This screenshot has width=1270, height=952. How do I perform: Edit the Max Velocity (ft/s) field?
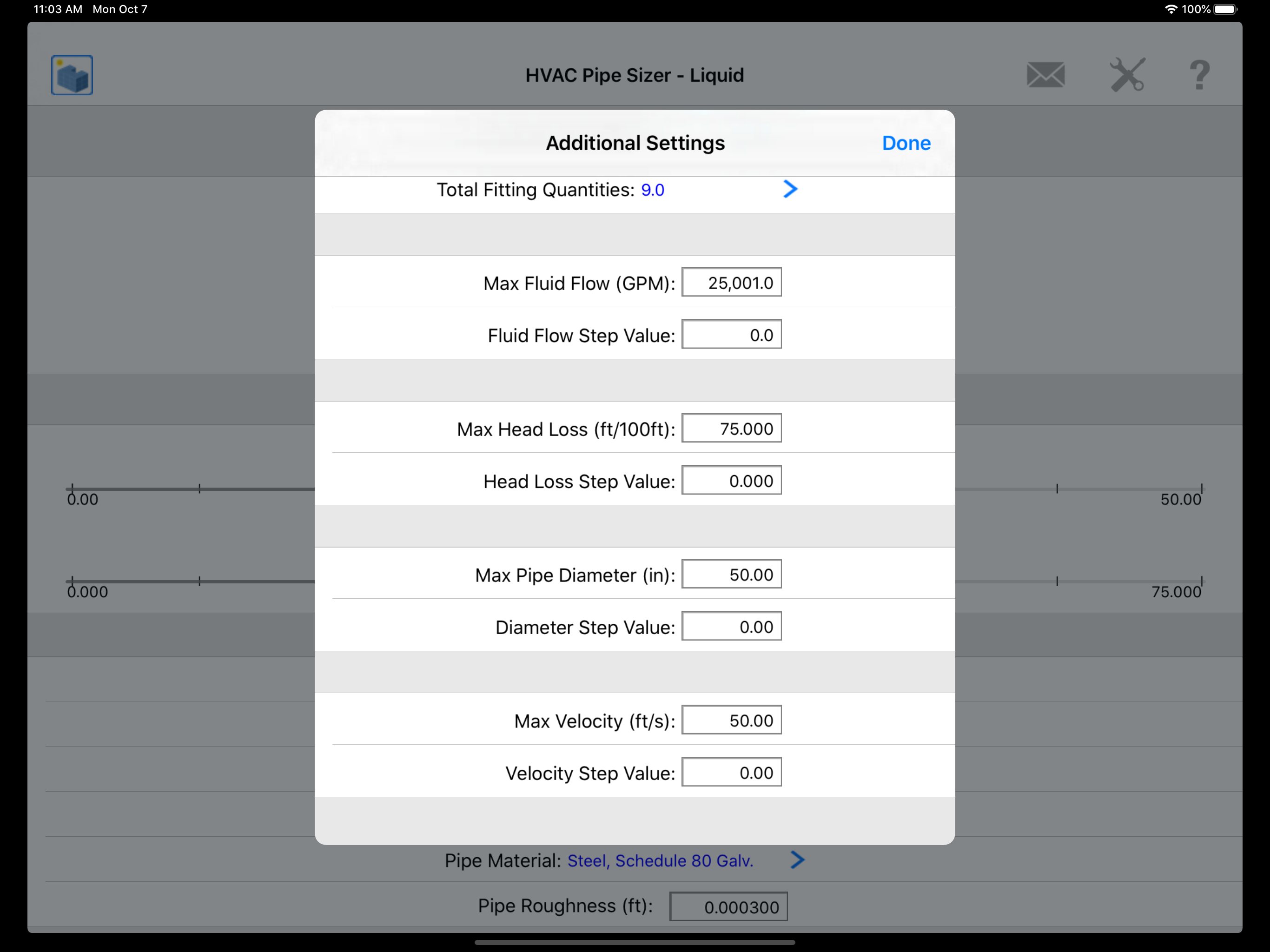point(731,720)
